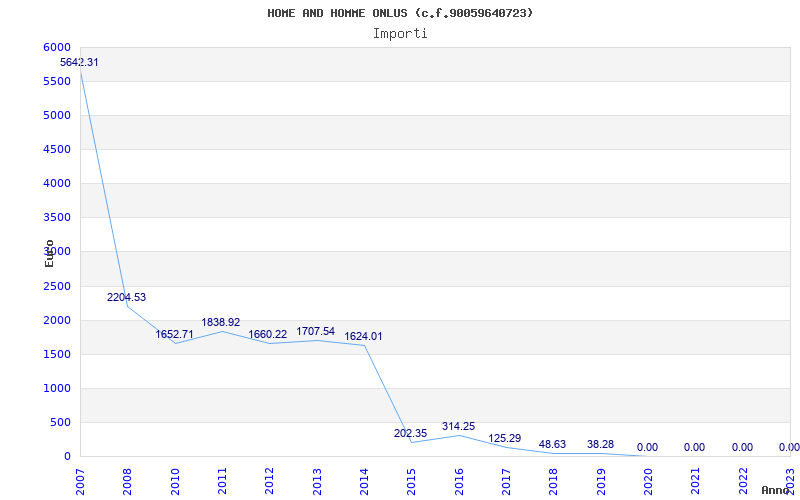This screenshot has height=500, width=800.
Task: Click the 202.35 data label
Action: (x=410, y=433)
